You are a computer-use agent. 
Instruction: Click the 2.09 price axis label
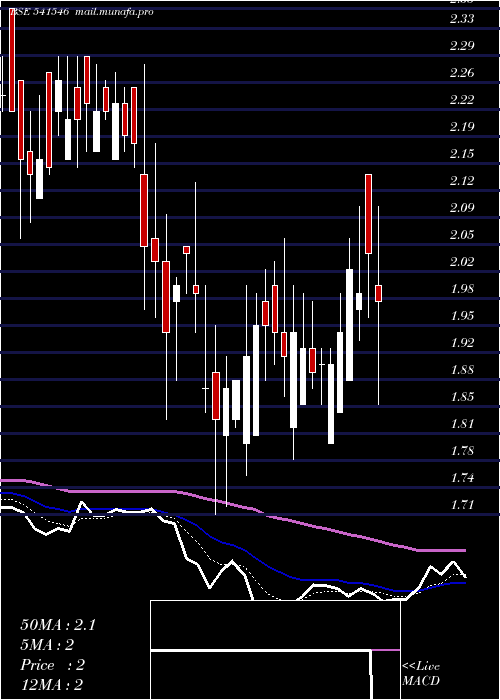tap(462, 208)
